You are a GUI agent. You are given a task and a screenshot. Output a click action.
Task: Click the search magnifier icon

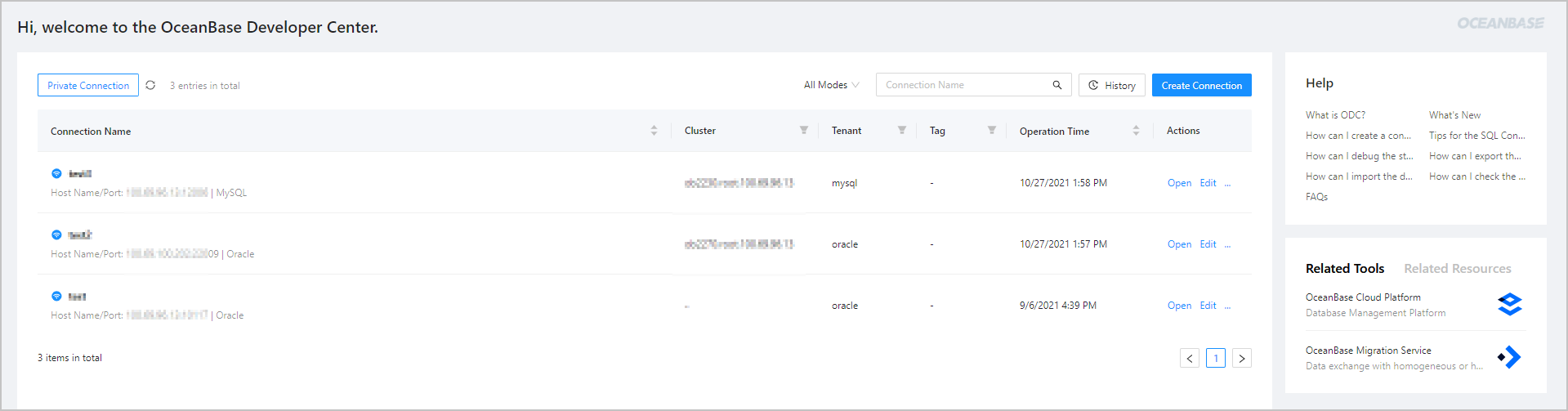coord(1057,85)
